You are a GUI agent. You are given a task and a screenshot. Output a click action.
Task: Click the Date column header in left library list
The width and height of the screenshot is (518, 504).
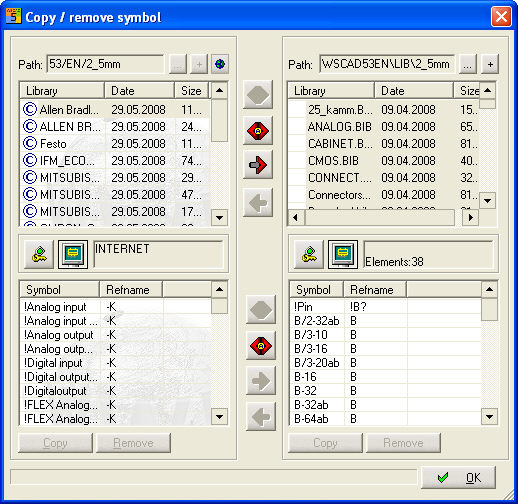tap(139, 91)
